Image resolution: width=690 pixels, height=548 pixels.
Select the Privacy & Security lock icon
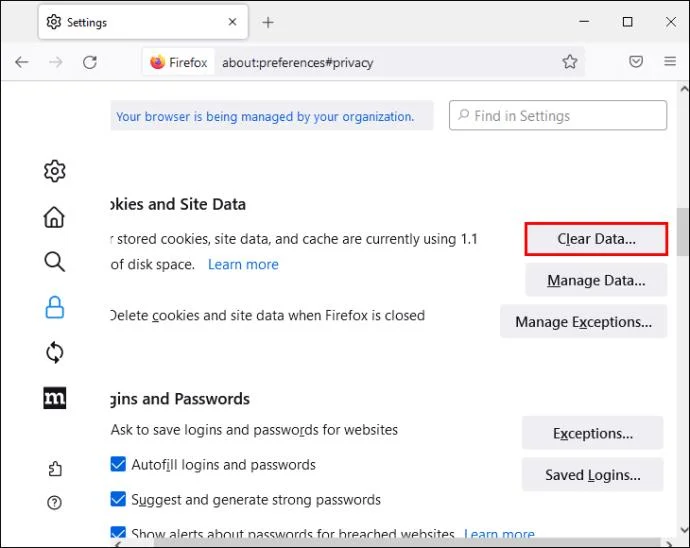pyautogui.click(x=55, y=307)
